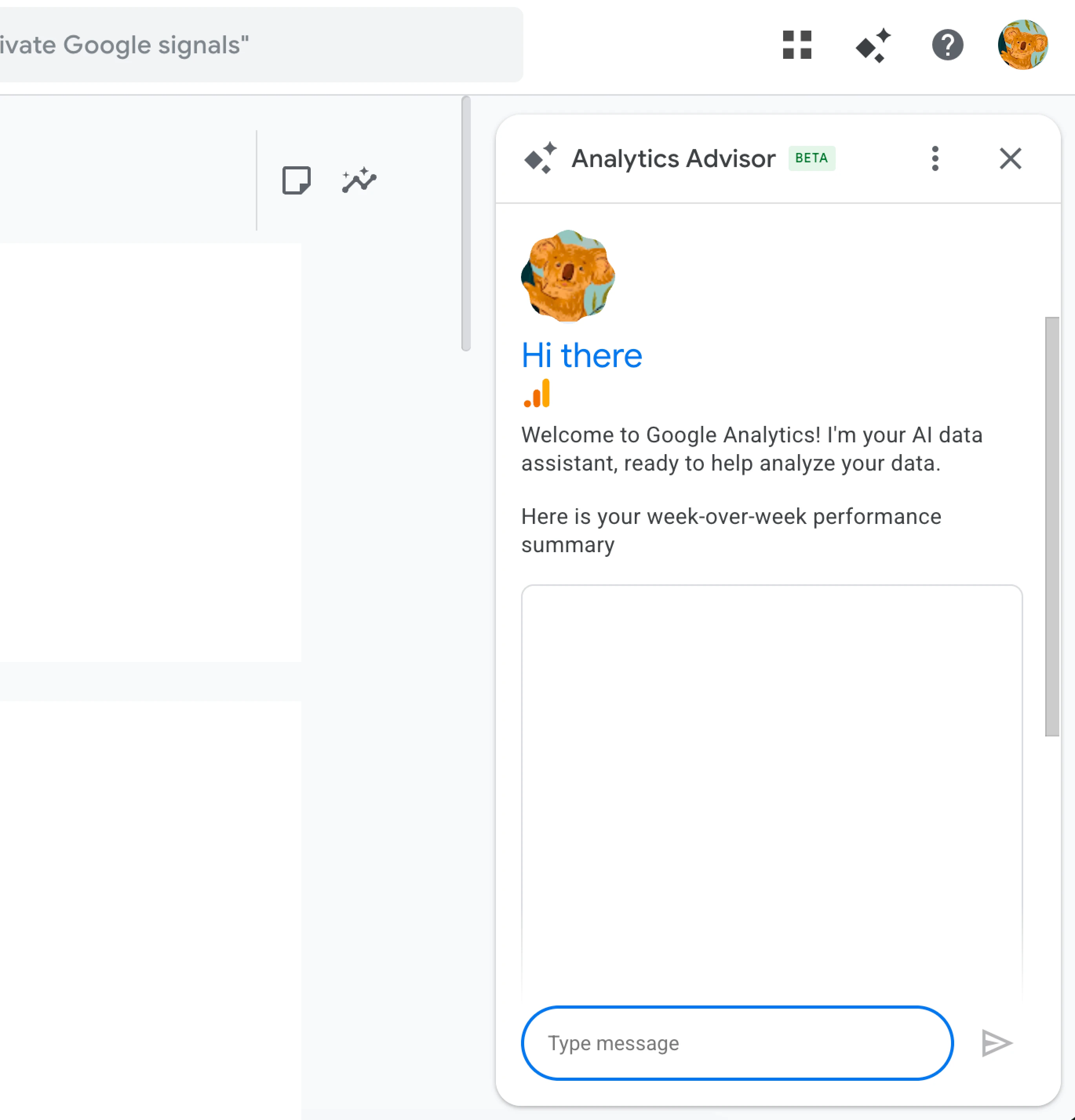Click the koala avatar in the chat panel
Viewport: 1075px width, 1120px height.
pyautogui.click(x=567, y=276)
